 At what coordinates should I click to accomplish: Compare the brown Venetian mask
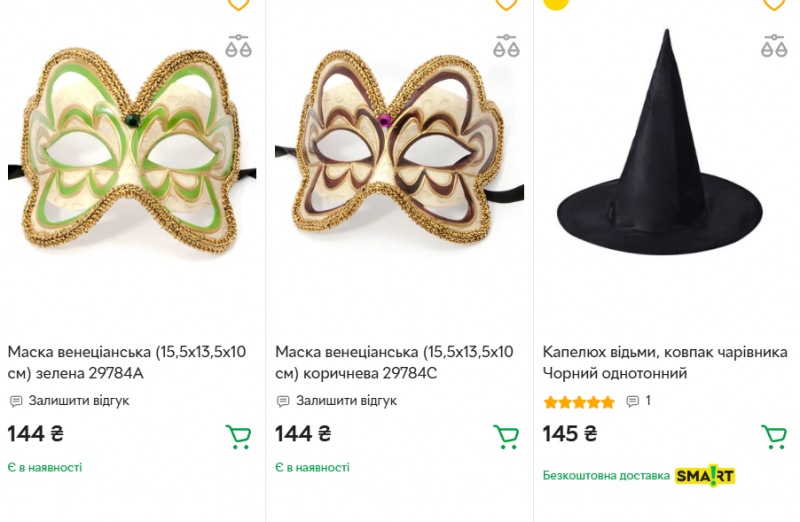click(x=506, y=45)
